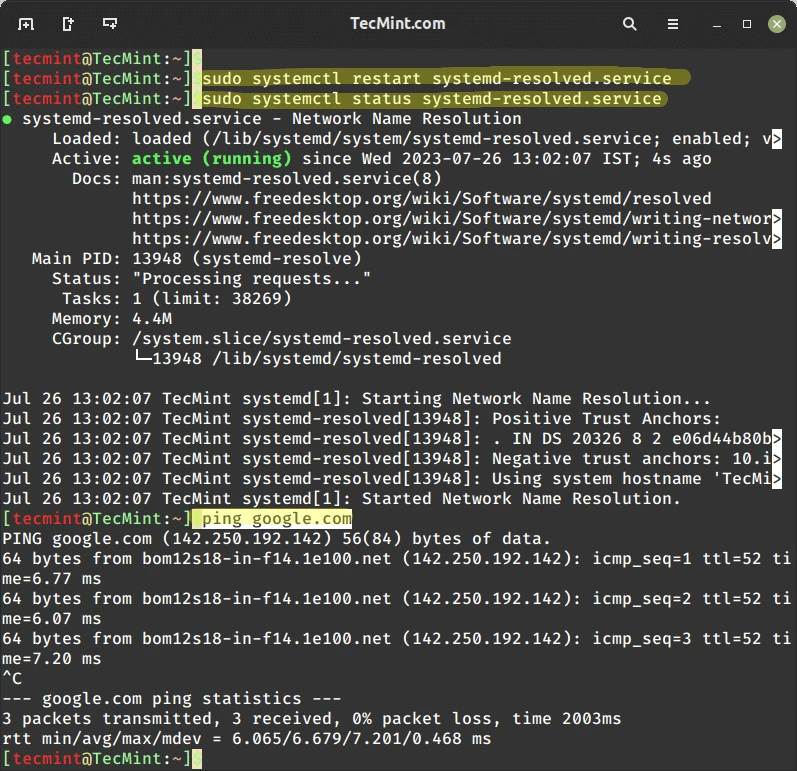Click the 'sudo systemctl status systemd-resolved.service' command
Screen dimensions: 797x771
pyautogui.click(x=432, y=98)
